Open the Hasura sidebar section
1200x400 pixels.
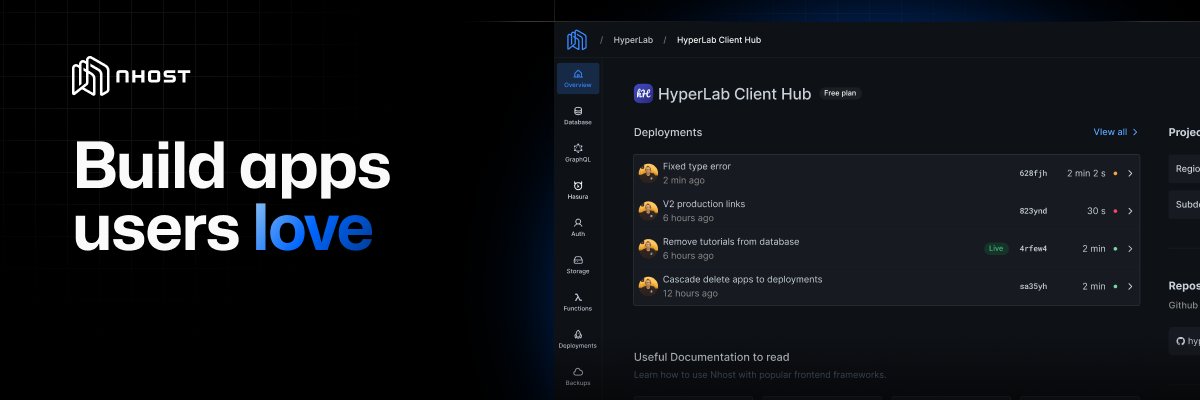pos(578,190)
